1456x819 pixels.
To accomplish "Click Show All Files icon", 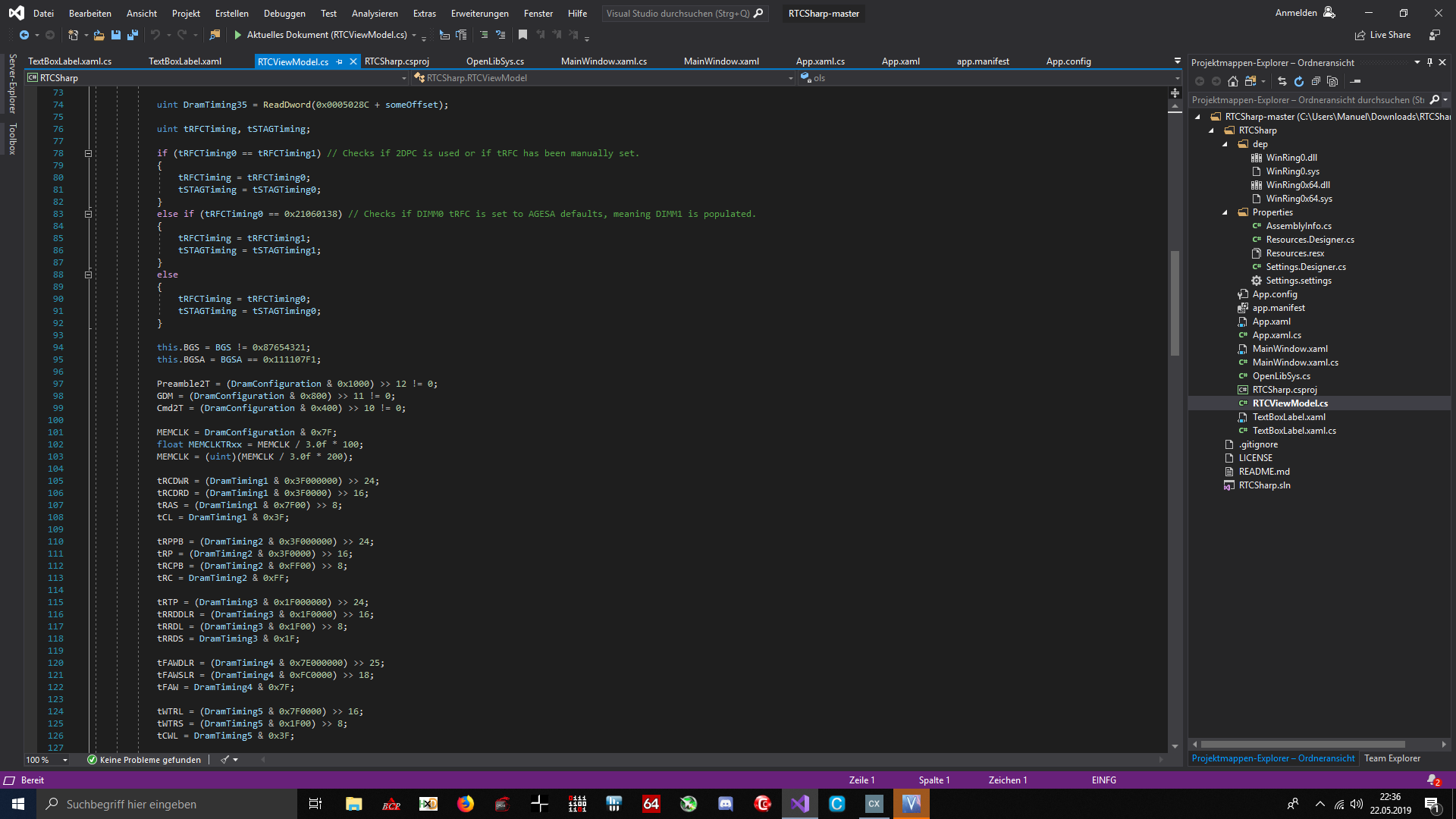I will pos(1332,81).
